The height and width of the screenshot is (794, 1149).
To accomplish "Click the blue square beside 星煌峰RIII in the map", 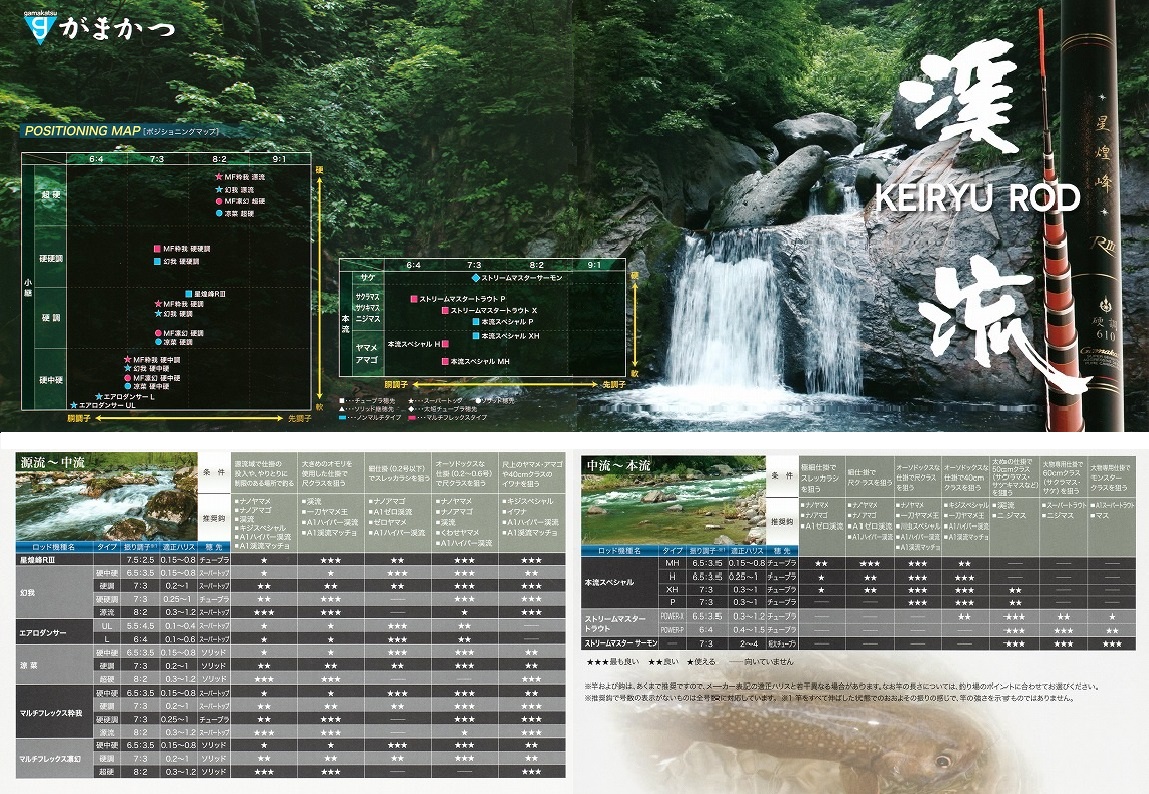I will pos(188,294).
